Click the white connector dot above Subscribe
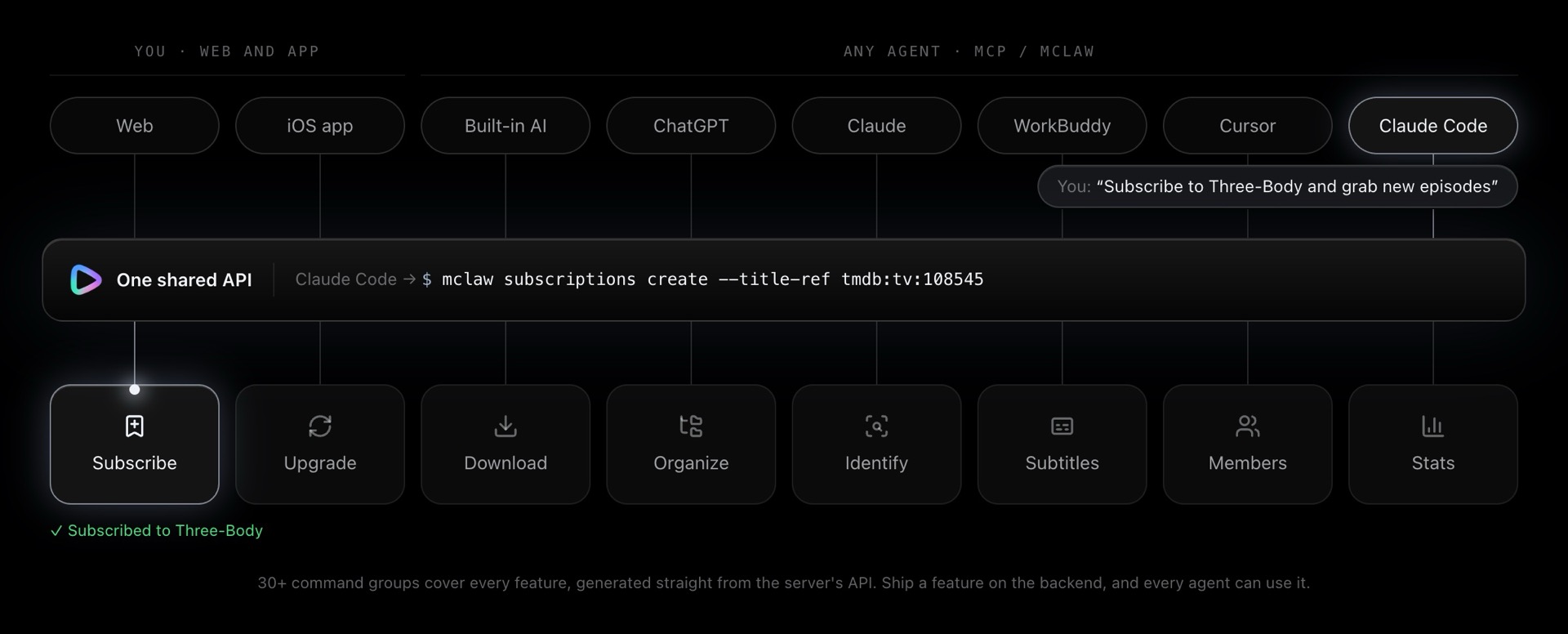Viewport: 1568px width, 634px height. 135,390
